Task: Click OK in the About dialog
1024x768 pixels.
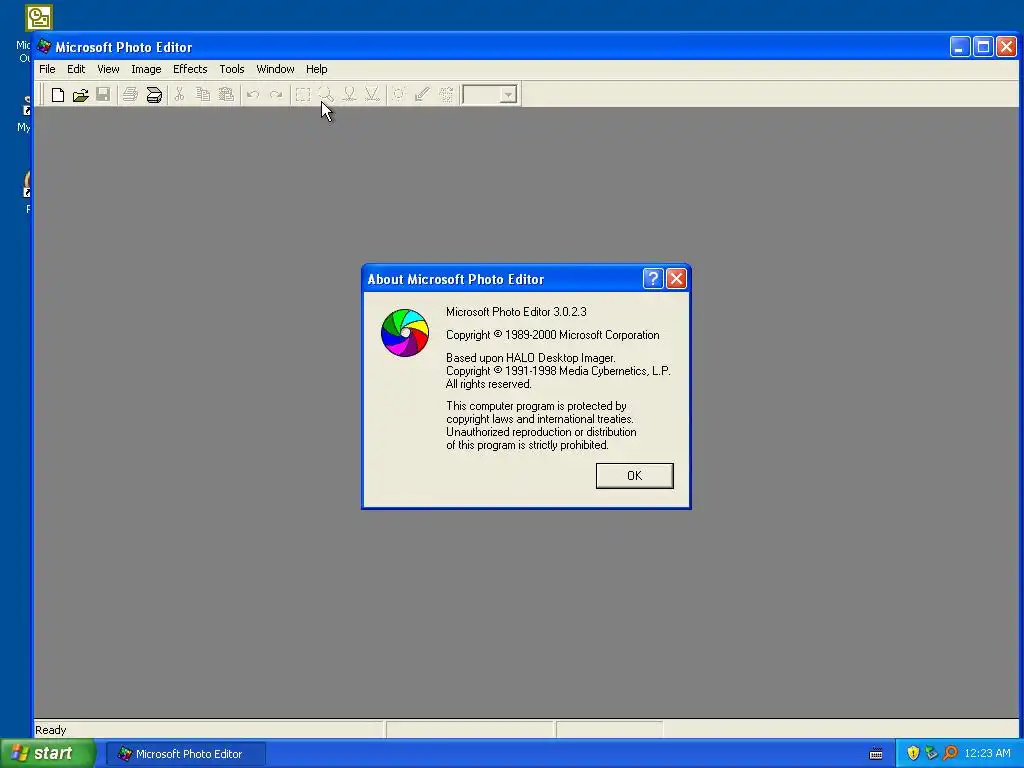Action: click(635, 476)
